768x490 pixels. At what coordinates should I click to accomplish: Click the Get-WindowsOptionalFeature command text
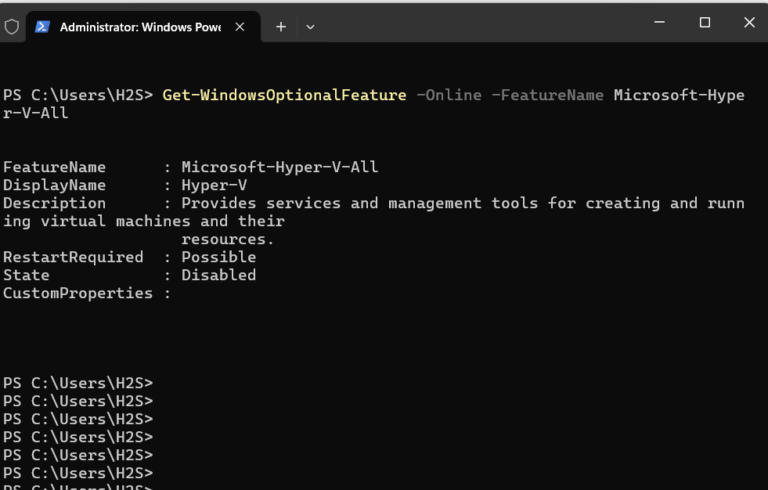pyautogui.click(x=284, y=95)
